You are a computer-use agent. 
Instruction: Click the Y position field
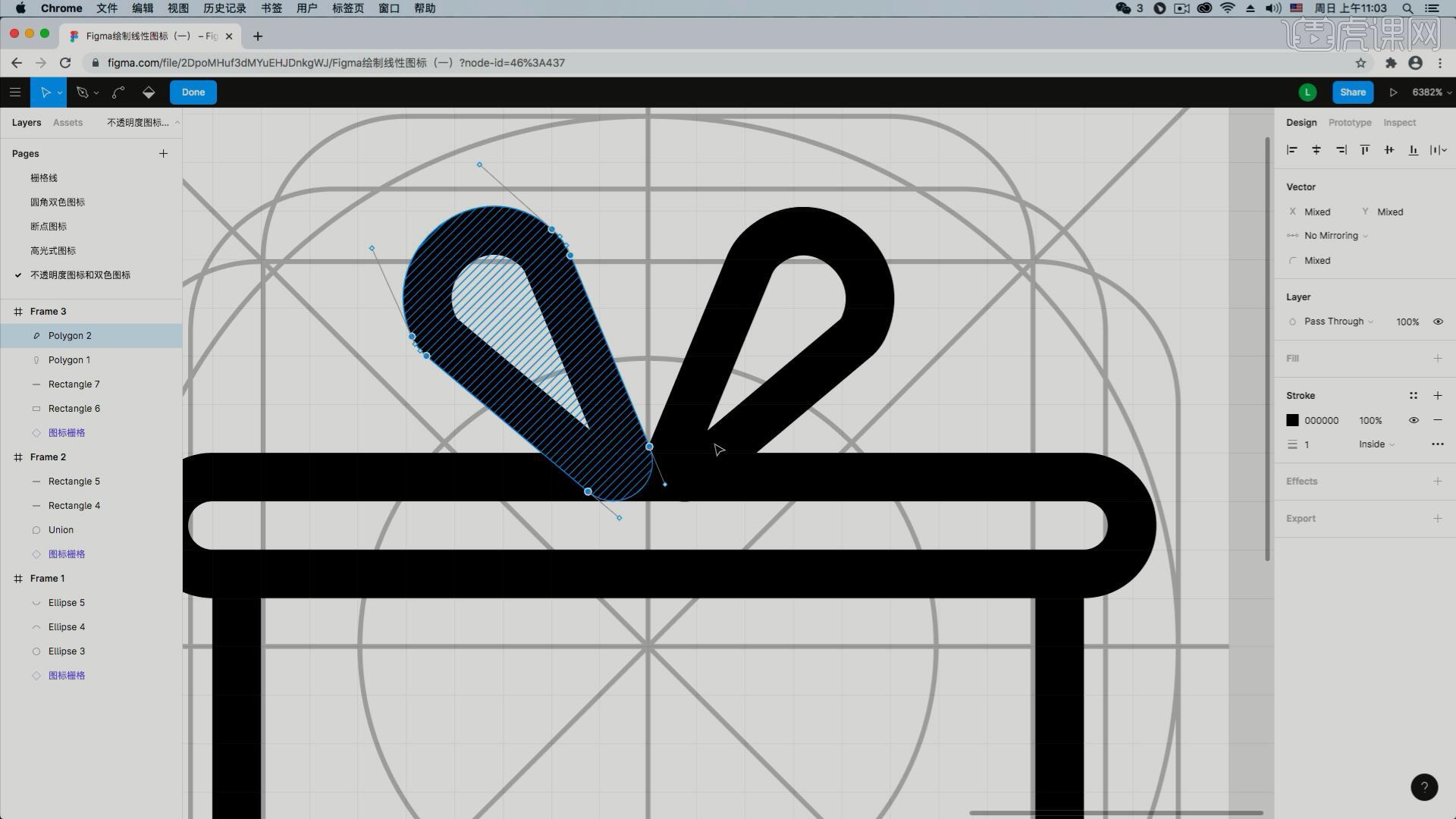pyautogui.click(x=1391, y=212)
